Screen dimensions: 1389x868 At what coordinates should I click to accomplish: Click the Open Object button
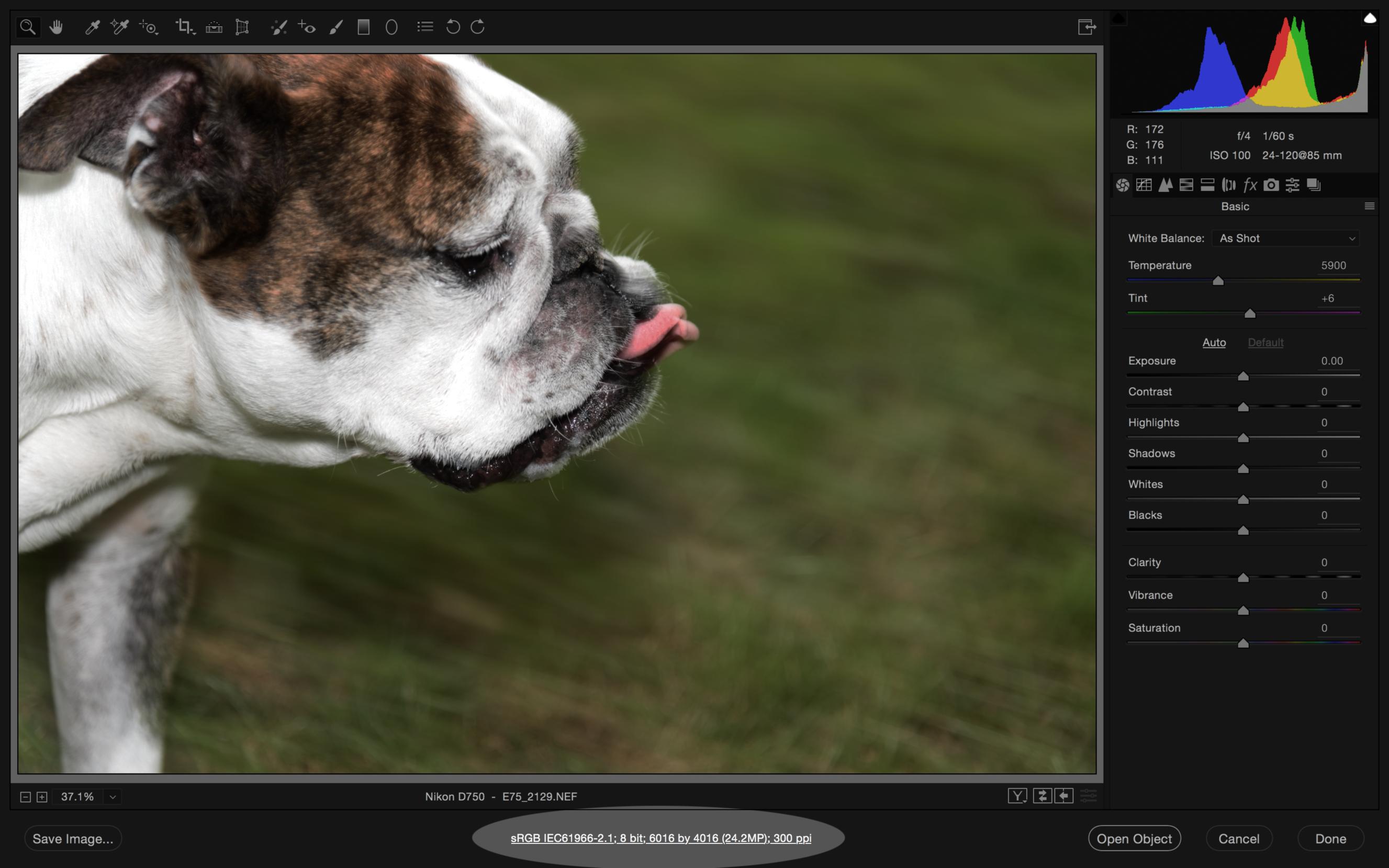click(1134, 839)
